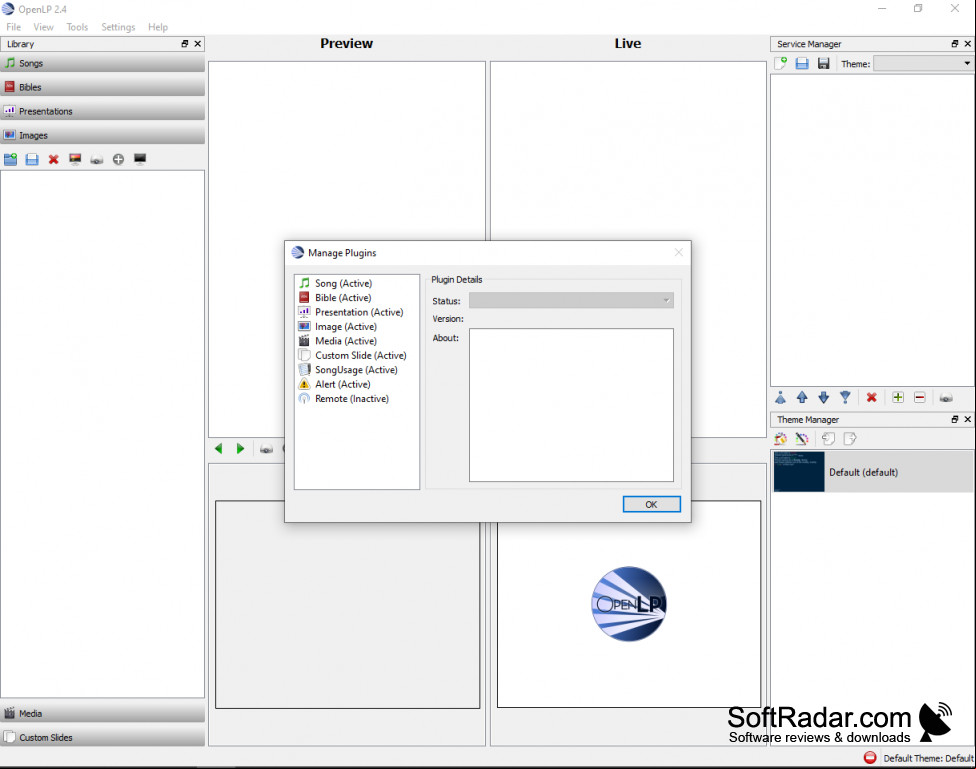The height and width of the screenshot is (769, 976).
Task: Click the projector icon in the Library toolbar
Action: pos(96,160)
